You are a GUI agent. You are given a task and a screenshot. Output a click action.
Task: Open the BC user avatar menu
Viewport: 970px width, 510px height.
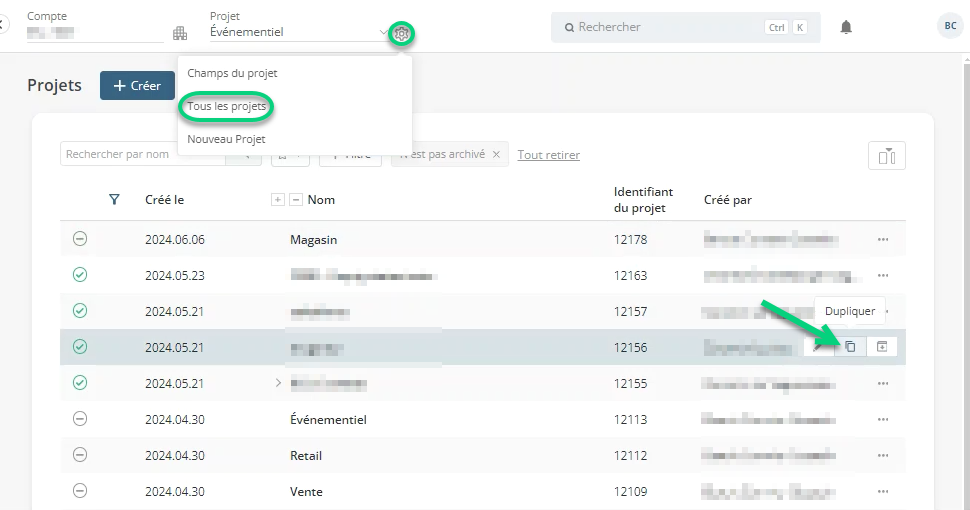[950, 26]
